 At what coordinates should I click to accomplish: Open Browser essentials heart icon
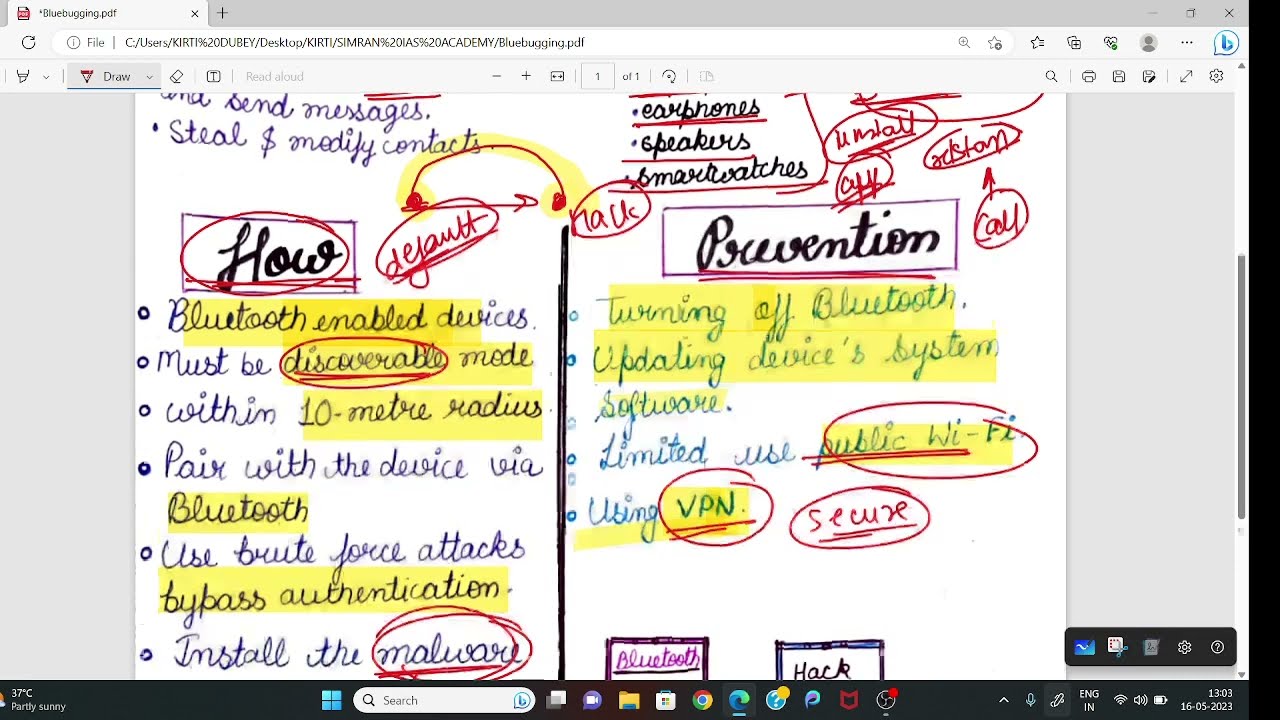[x=1111, y=42]
